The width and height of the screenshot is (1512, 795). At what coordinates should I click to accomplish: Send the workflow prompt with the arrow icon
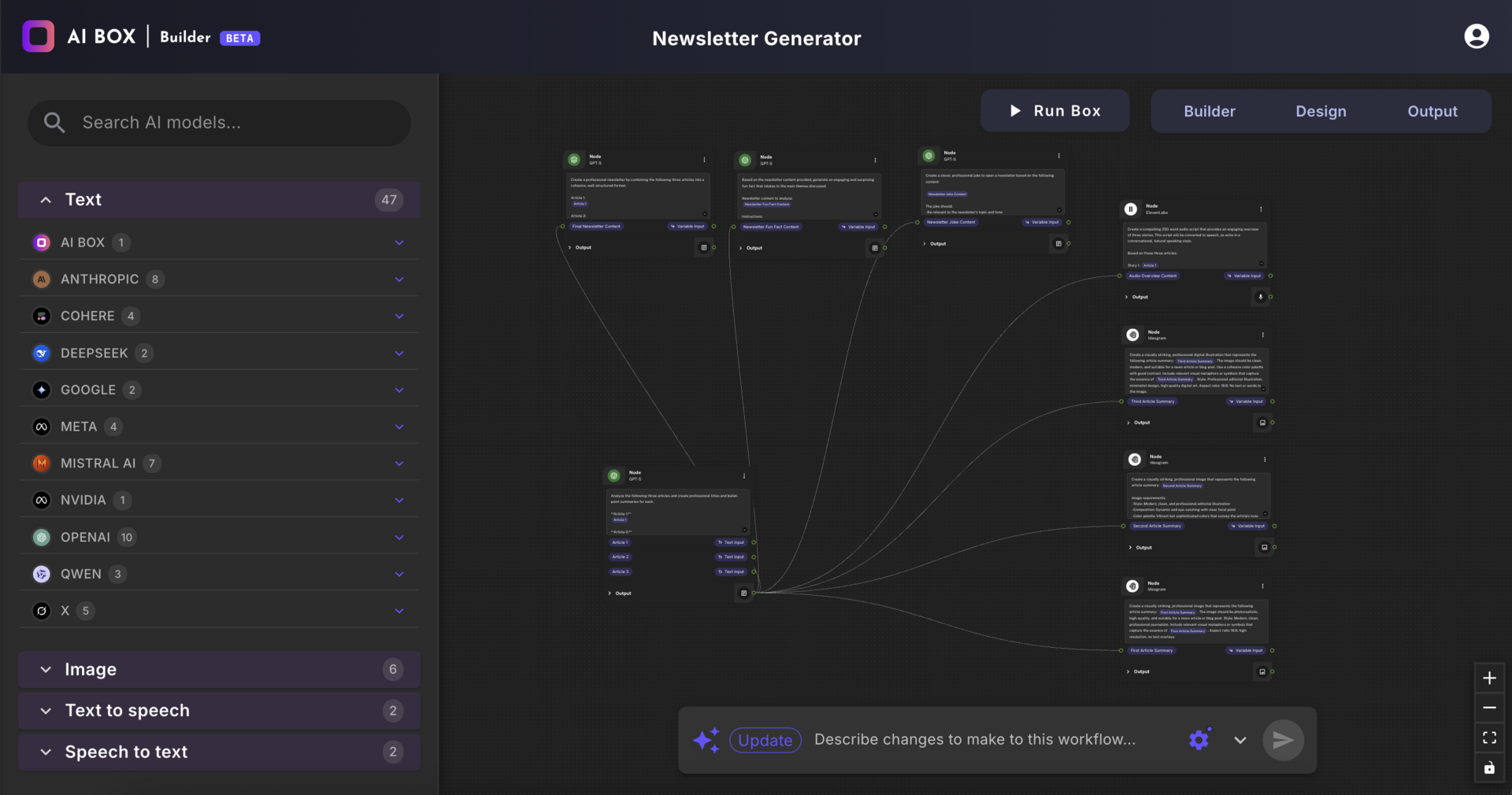coord(1283,739)
